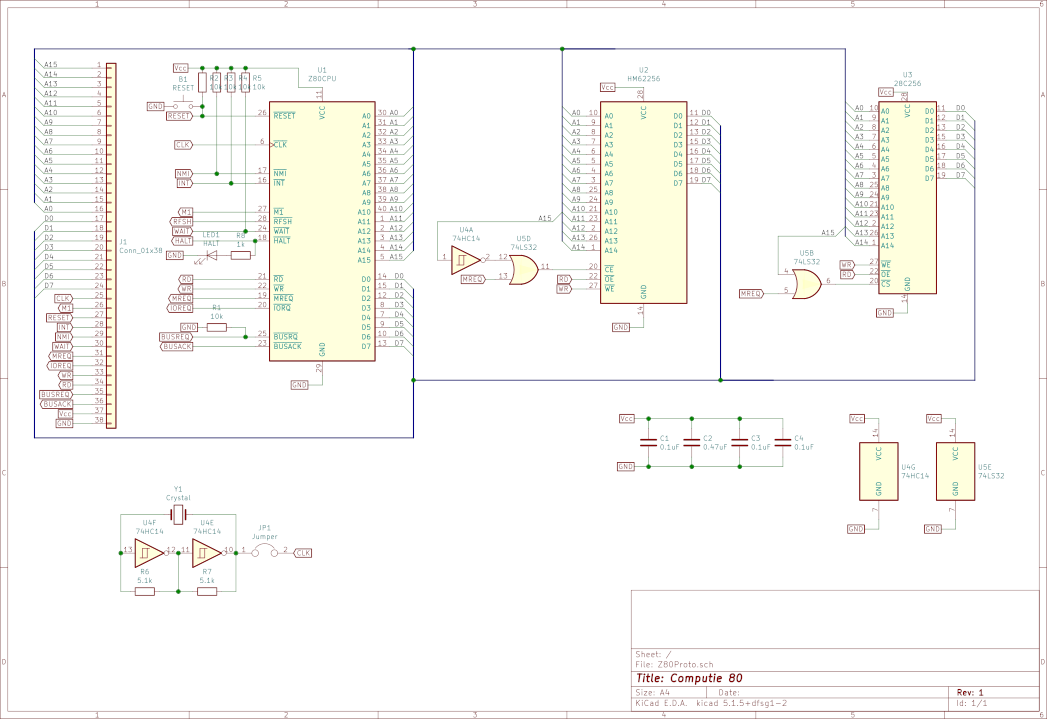
Task: Click the BUSACK label left of U1
Action: pos(176,346)
